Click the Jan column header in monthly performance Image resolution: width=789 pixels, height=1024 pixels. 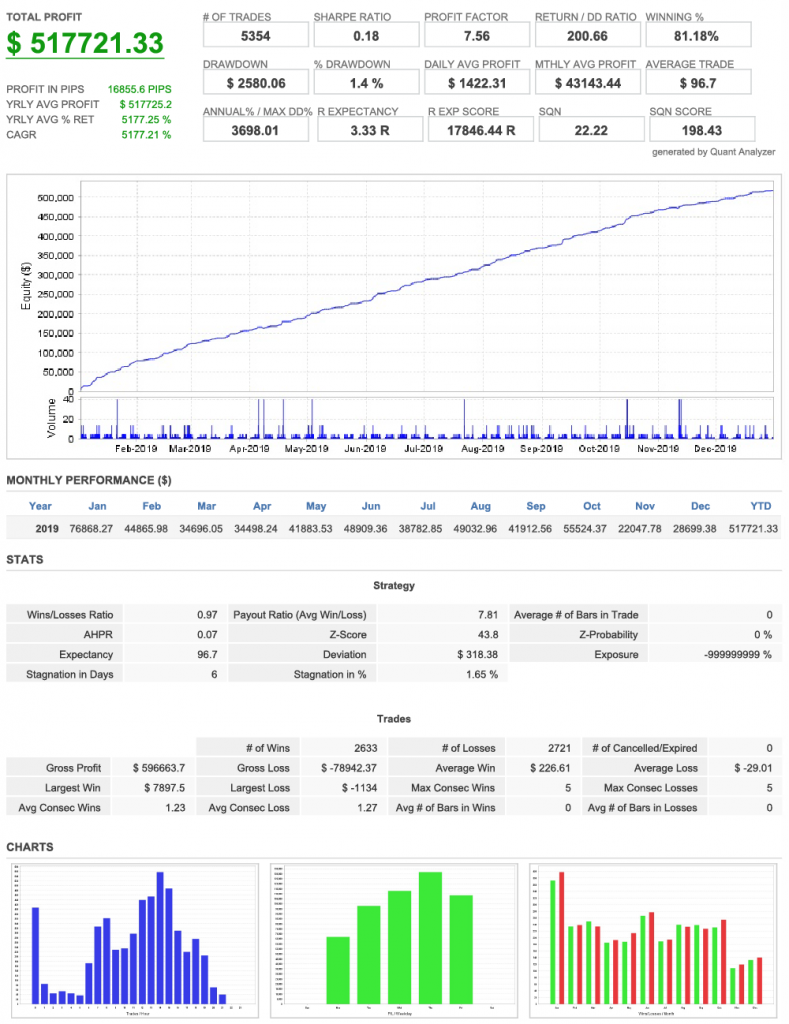tap(97, 506)
